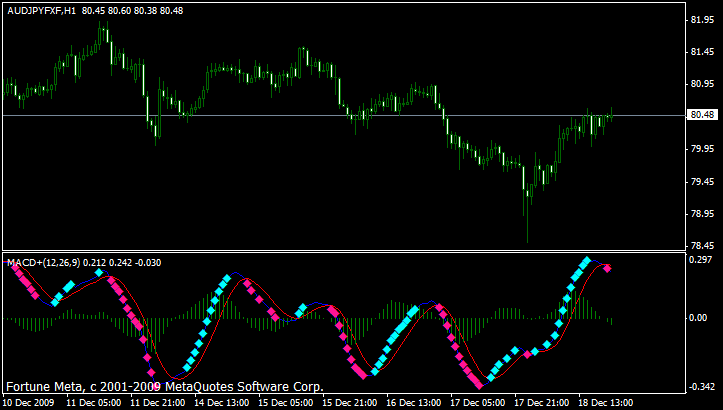Click the 10 Dec 2009 date label
The width and height of the screenshot is (723, 410).
click(x=29, y=403)
